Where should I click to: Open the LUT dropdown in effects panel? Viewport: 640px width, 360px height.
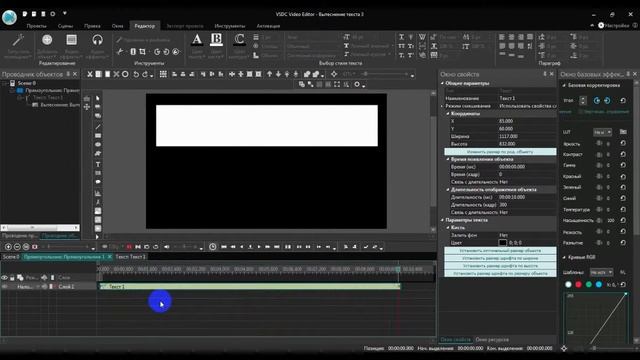[602, 132]
